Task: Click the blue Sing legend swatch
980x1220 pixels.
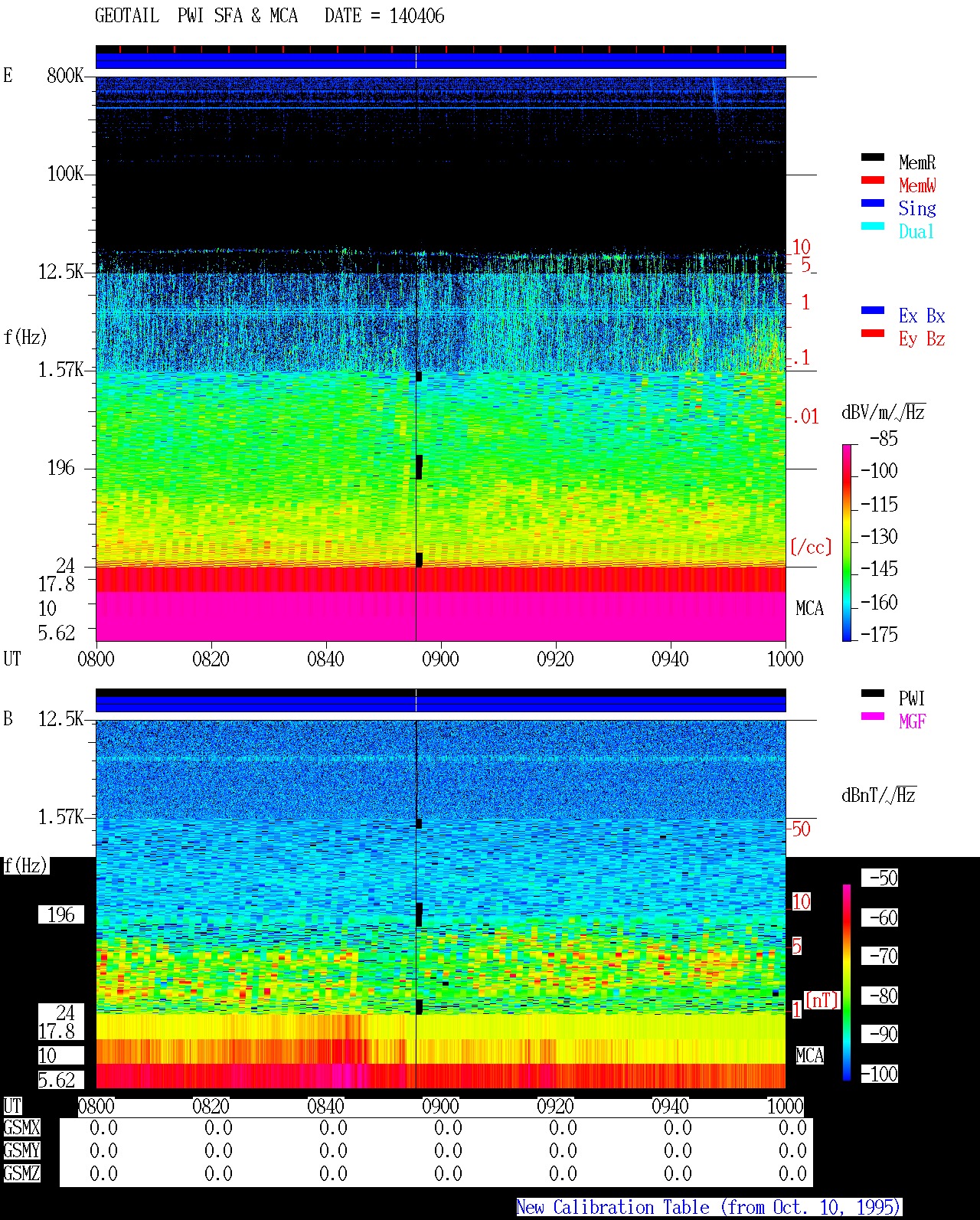Action: pyautogui.click(x=873, y=203)
